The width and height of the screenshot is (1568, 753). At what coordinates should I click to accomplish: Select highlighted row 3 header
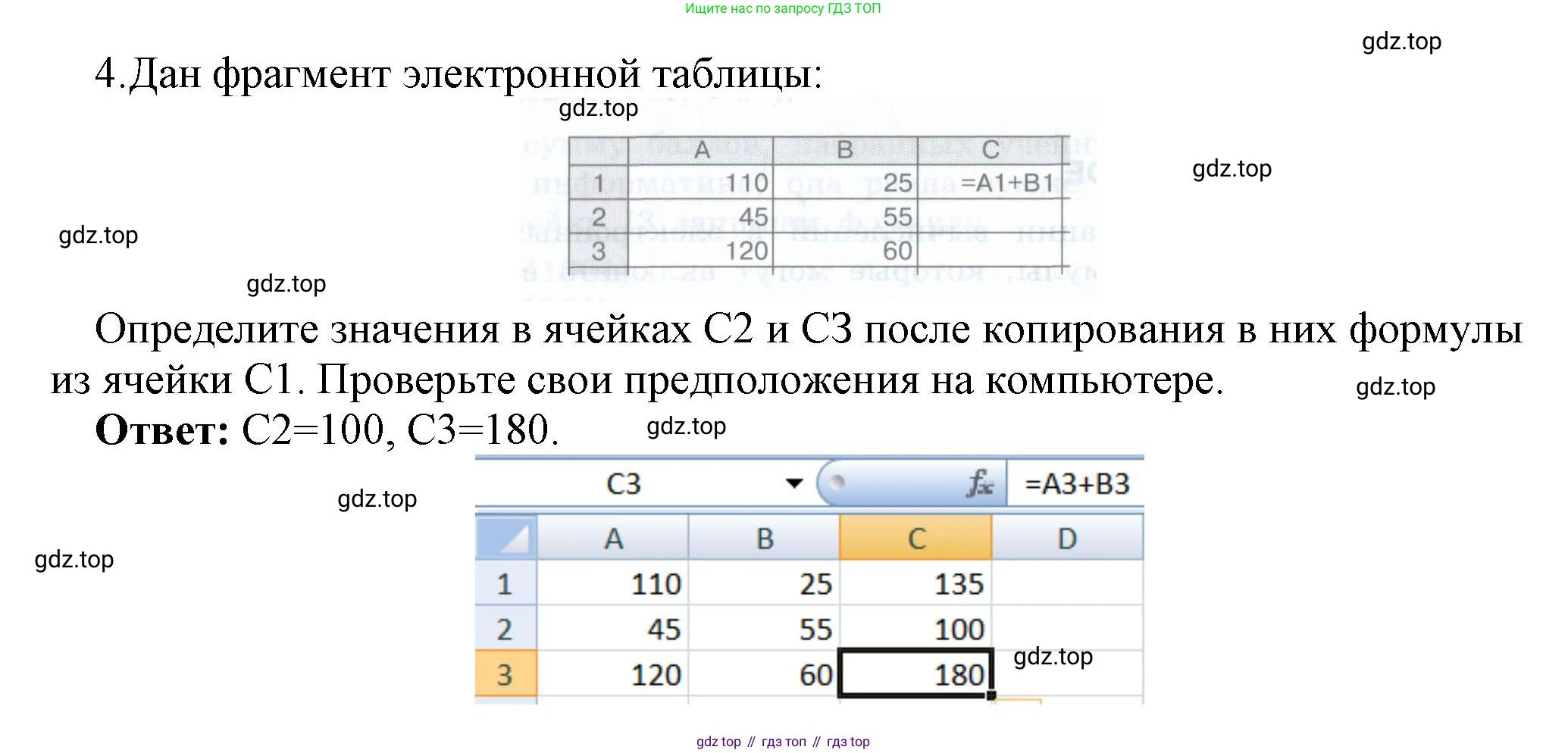click(505, 673)
